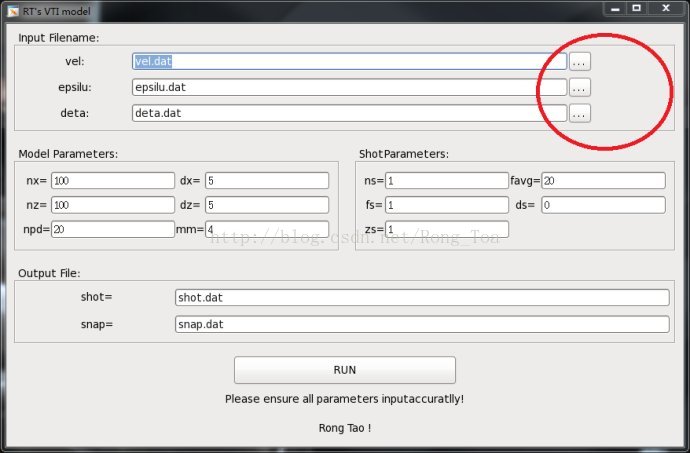690x453 pixels.
Task: Click the 'Model Parameters:' label
Action: click(68, 154)
